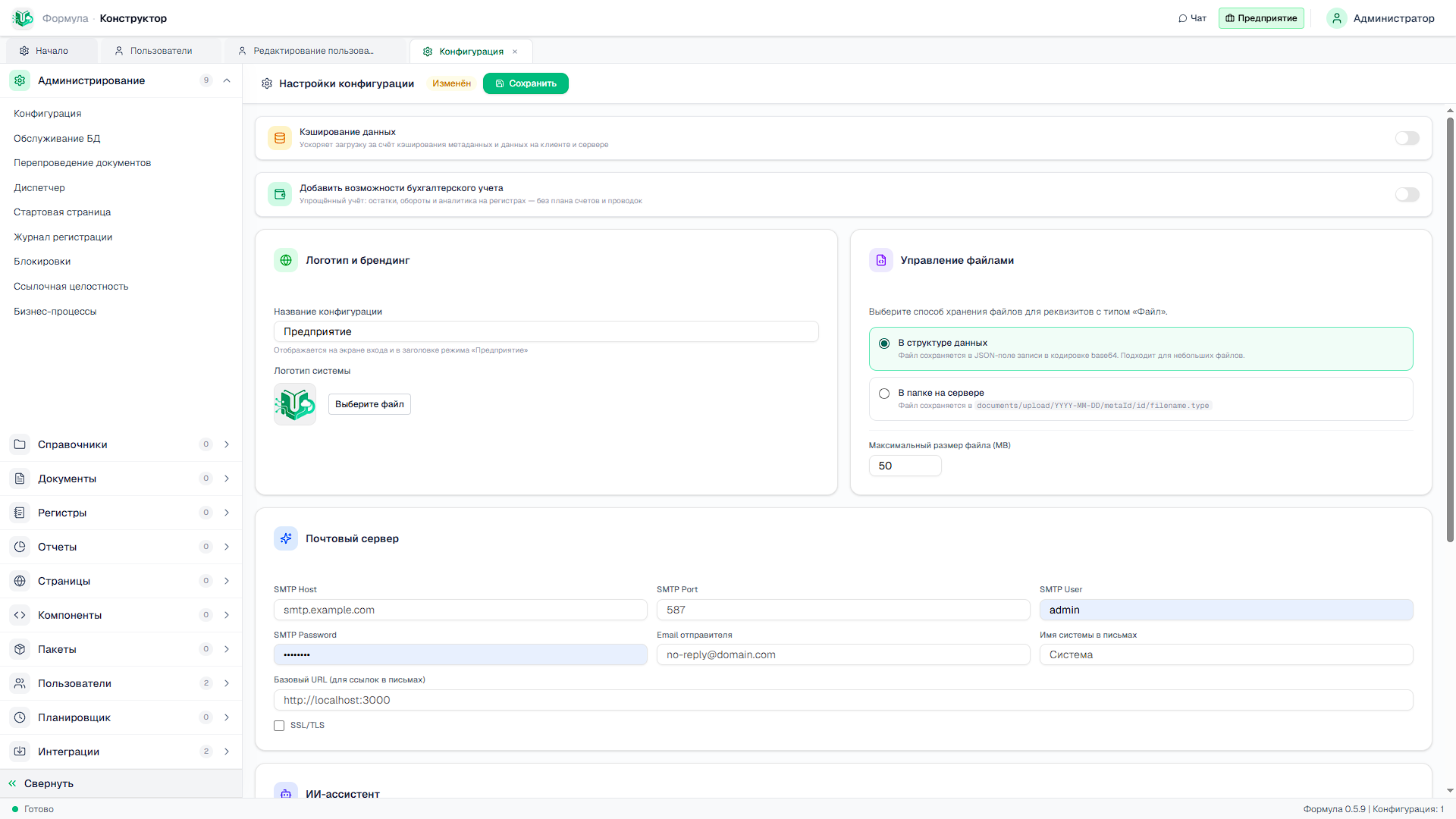Click the Интеграции download-box icon
Image resolution: width=1456 pixels, height=819 pixels.
pyautogui.click(x=20, y=752)
